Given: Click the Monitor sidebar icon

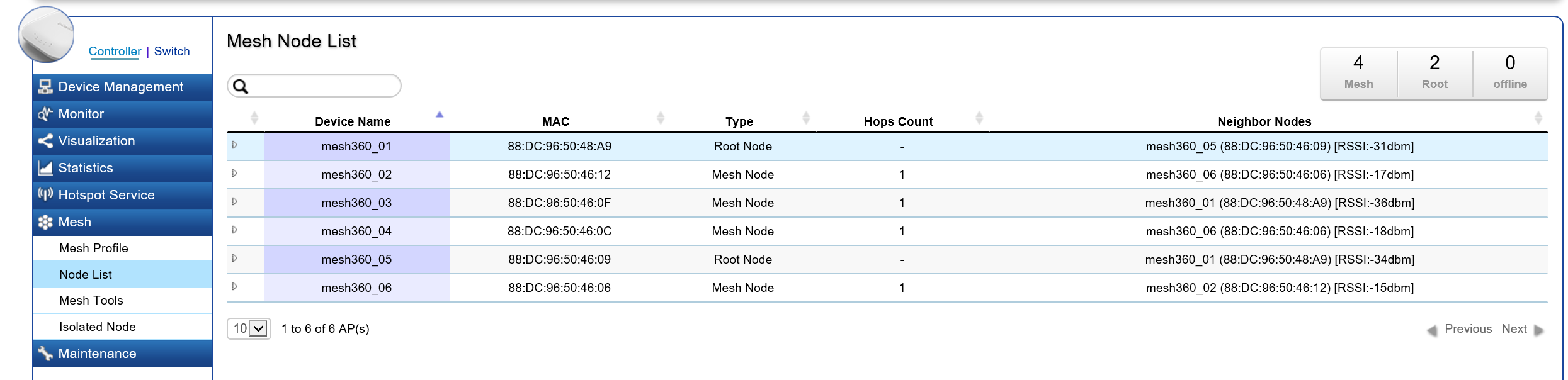Looking at the screenshot, I should click(45, 114).
